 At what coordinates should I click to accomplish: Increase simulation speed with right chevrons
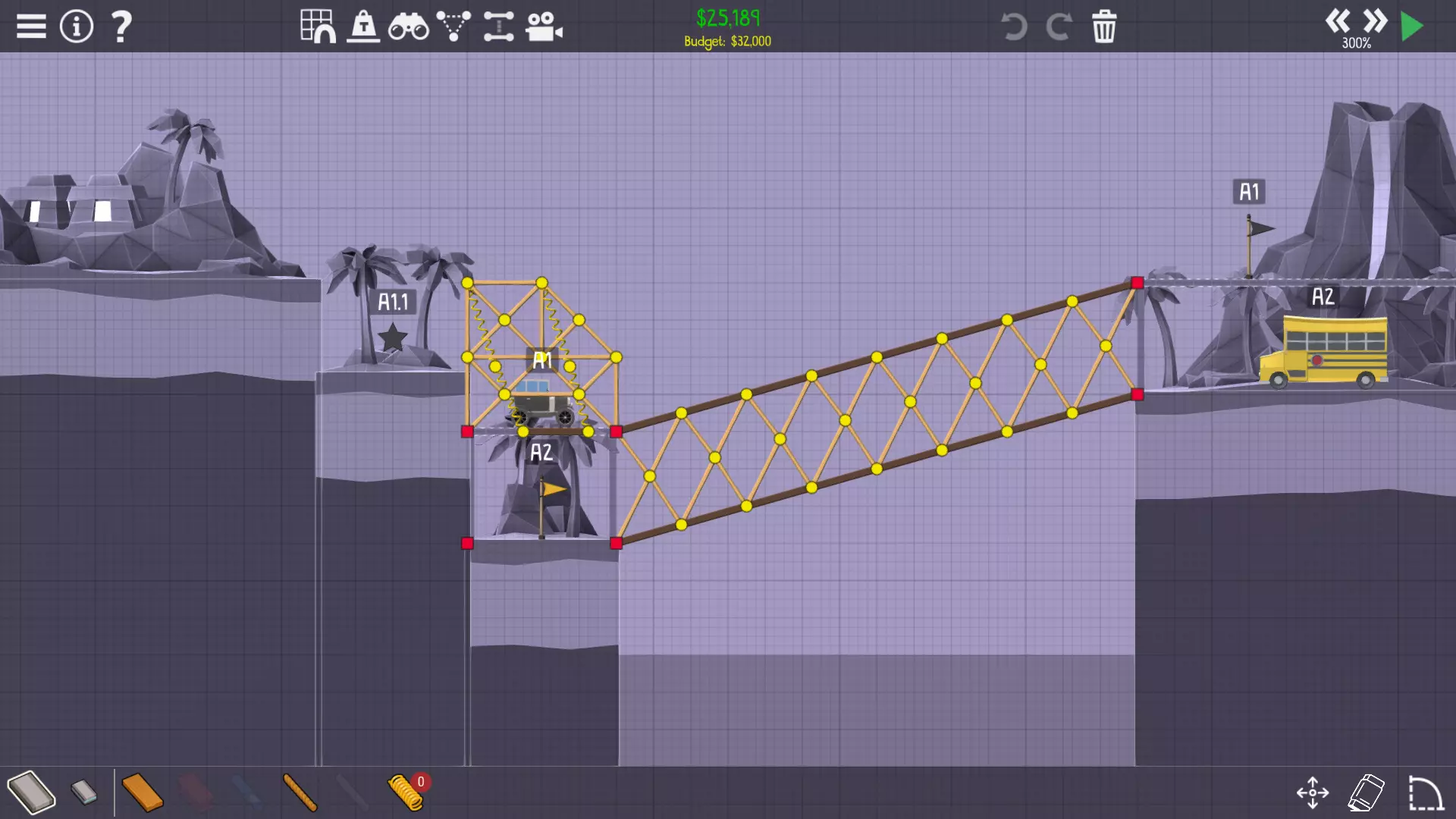tap(1375, 20)
